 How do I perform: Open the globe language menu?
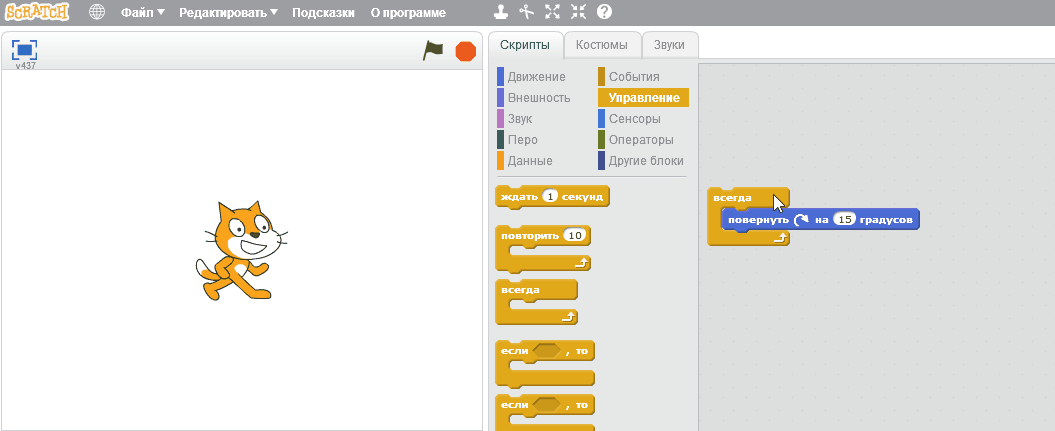[x=97, y=13]
